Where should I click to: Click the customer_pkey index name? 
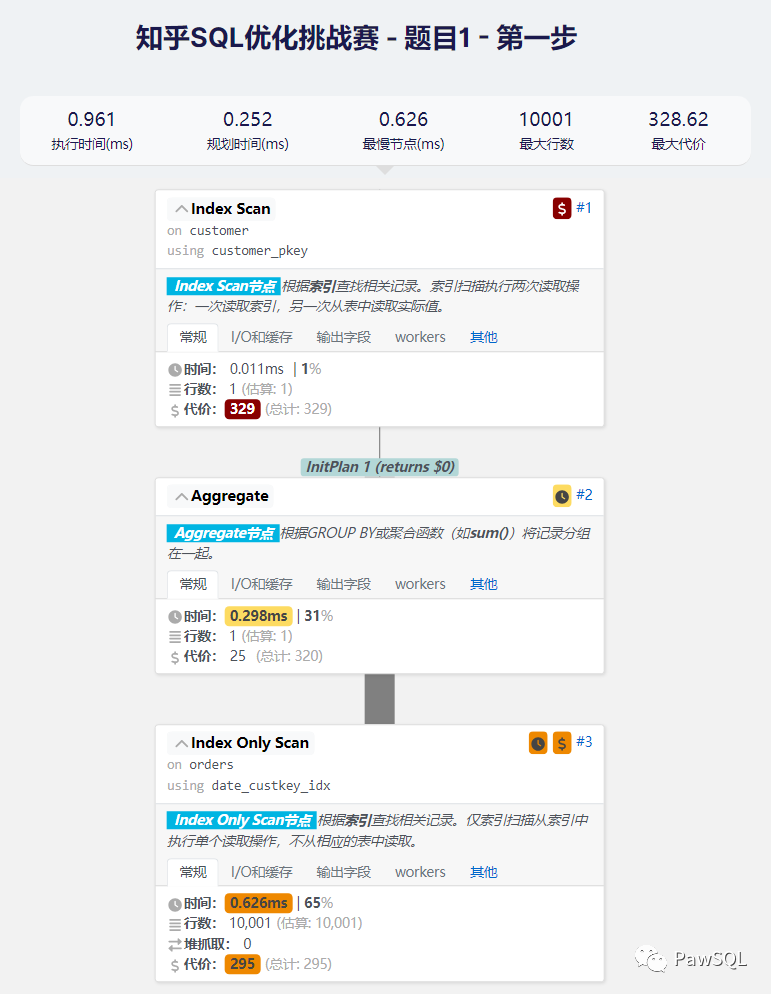[x=260, y=251]
